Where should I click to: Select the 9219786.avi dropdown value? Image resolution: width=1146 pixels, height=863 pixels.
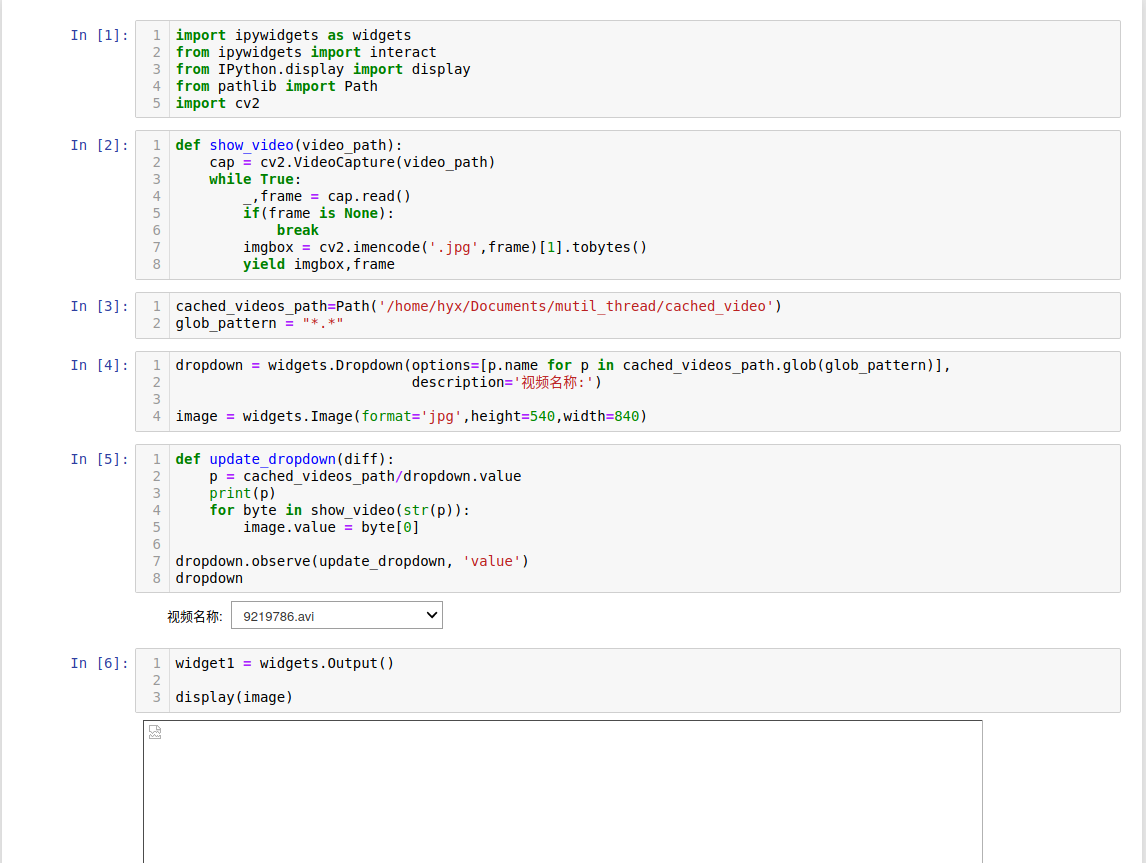click(x=280, y=614)
